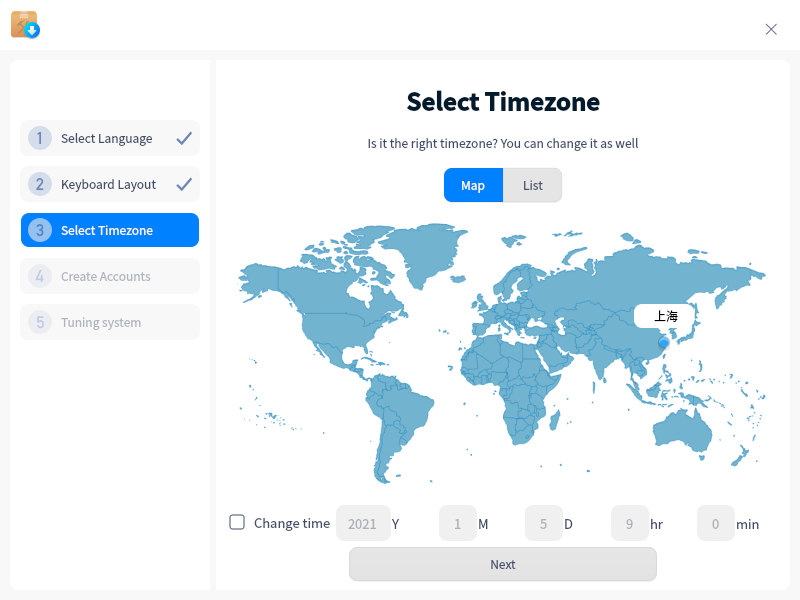Enable the Change time checkbox

click(x=237, y=522)
